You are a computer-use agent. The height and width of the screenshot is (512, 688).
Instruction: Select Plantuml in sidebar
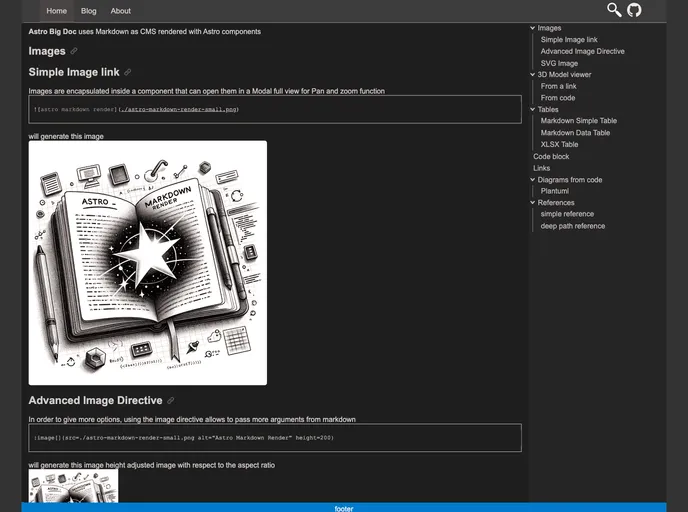(x=555, y=191)
